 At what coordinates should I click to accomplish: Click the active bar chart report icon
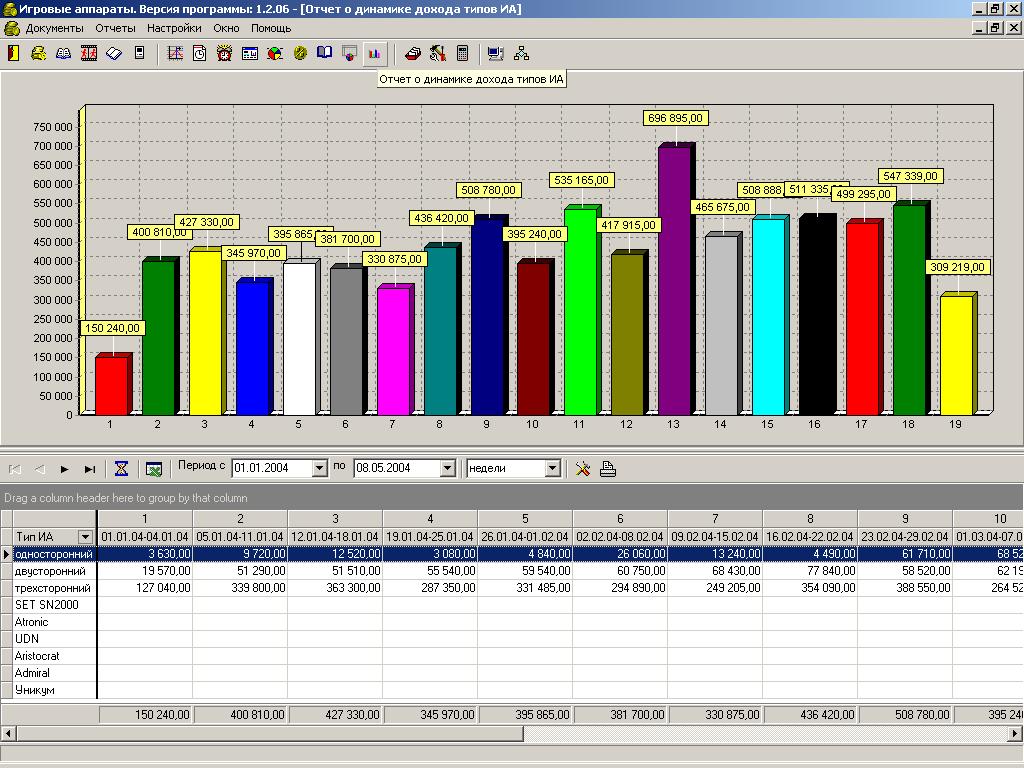coord(374,54)
